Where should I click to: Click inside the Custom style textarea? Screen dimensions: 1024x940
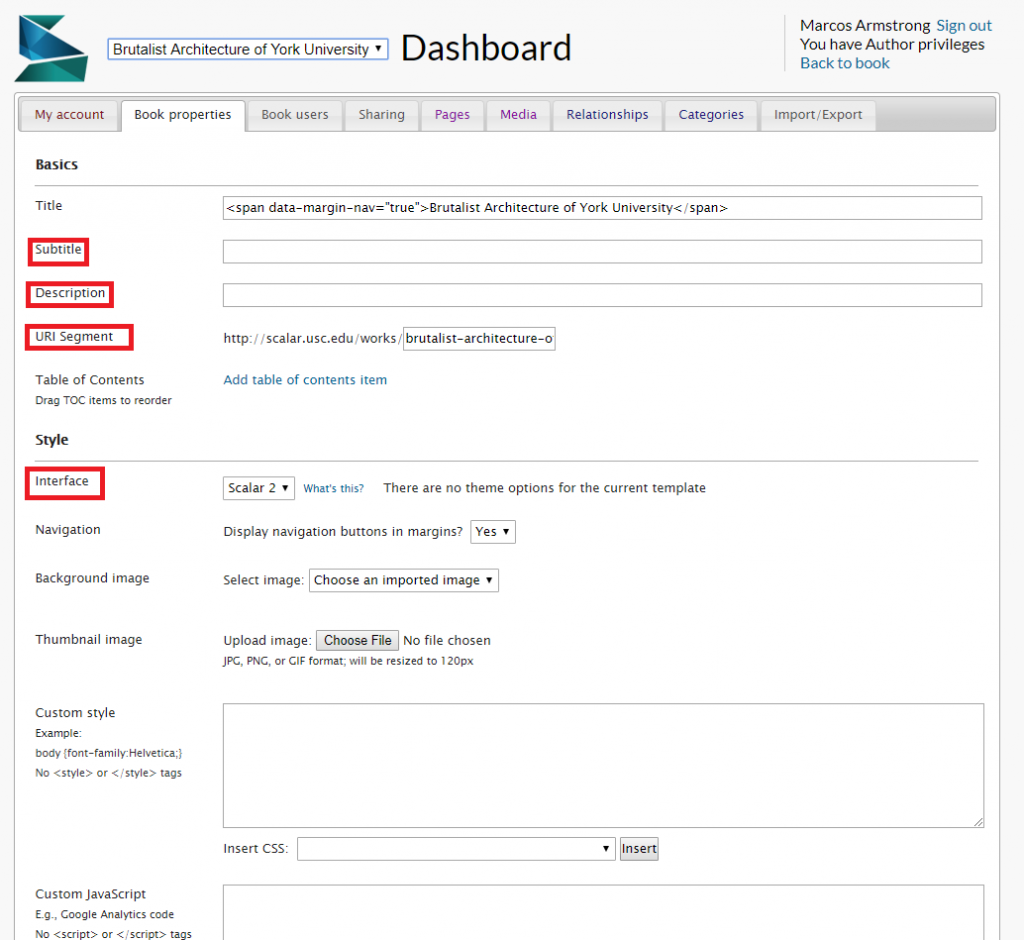[x=603, y=766]
